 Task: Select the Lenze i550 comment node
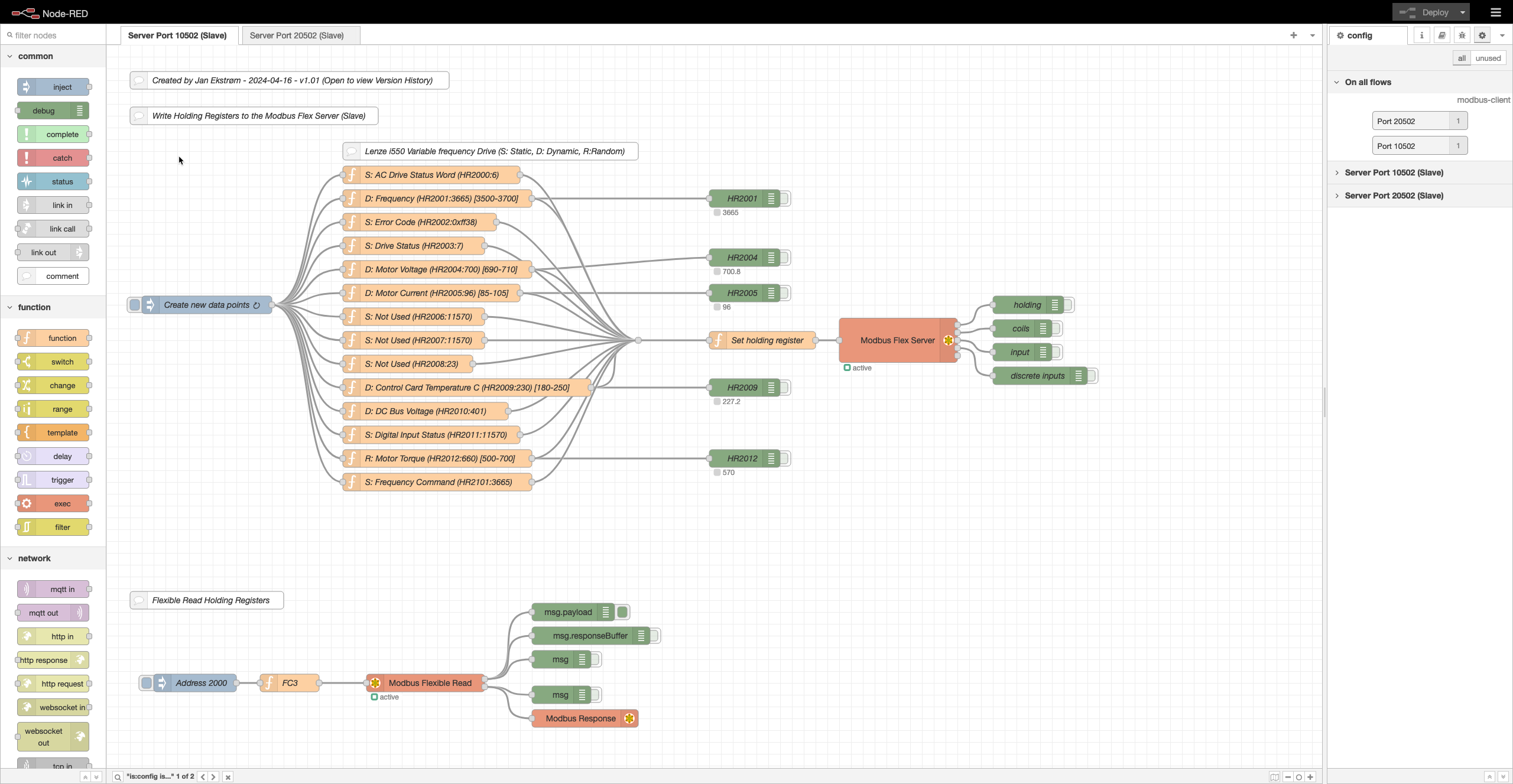(x=491, y=151)
